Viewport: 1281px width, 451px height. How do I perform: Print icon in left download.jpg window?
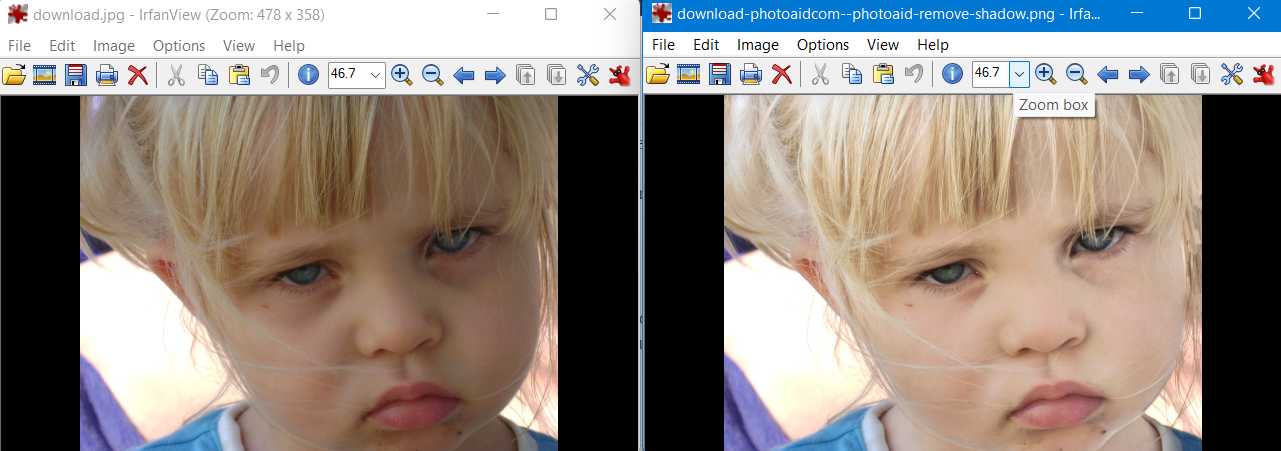pos(107,75)
